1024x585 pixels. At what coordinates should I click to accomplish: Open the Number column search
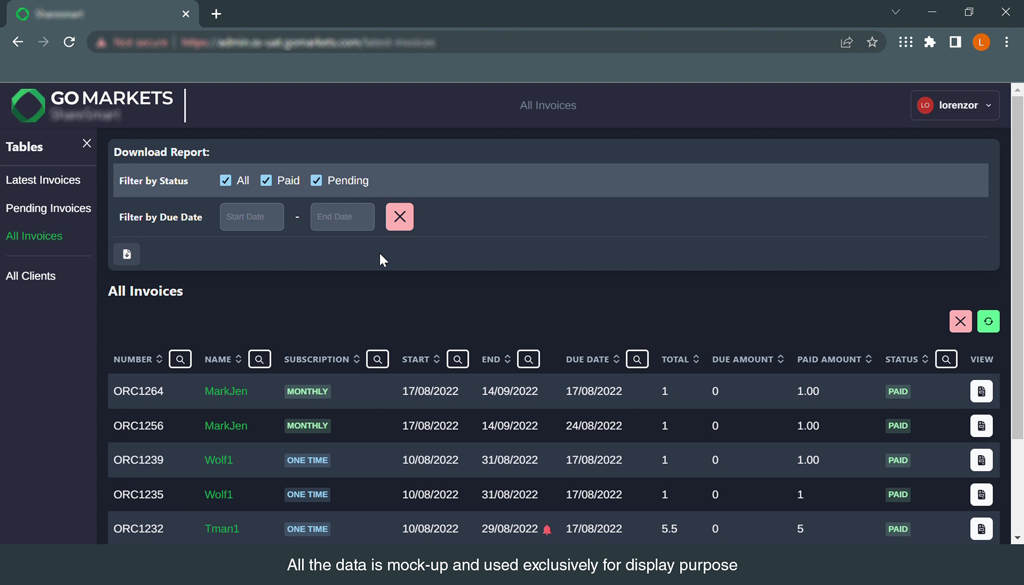180,359
